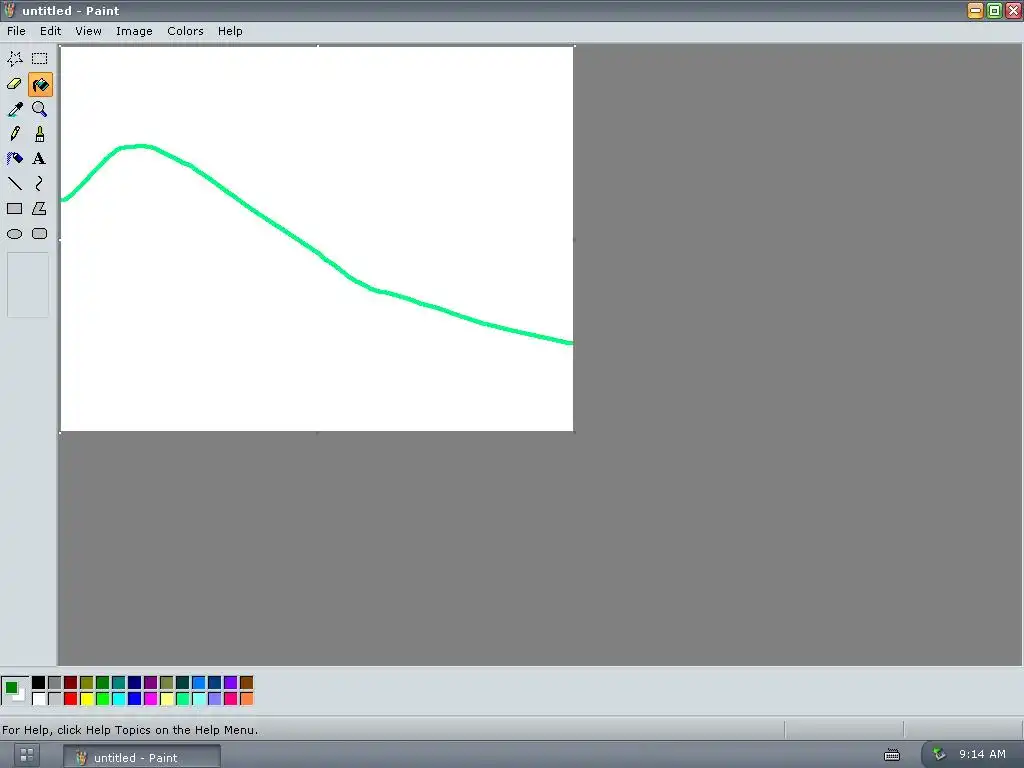The image size is (1024, 768).
Task: Close the Paint window
Action: click(x=1013, y=10)
